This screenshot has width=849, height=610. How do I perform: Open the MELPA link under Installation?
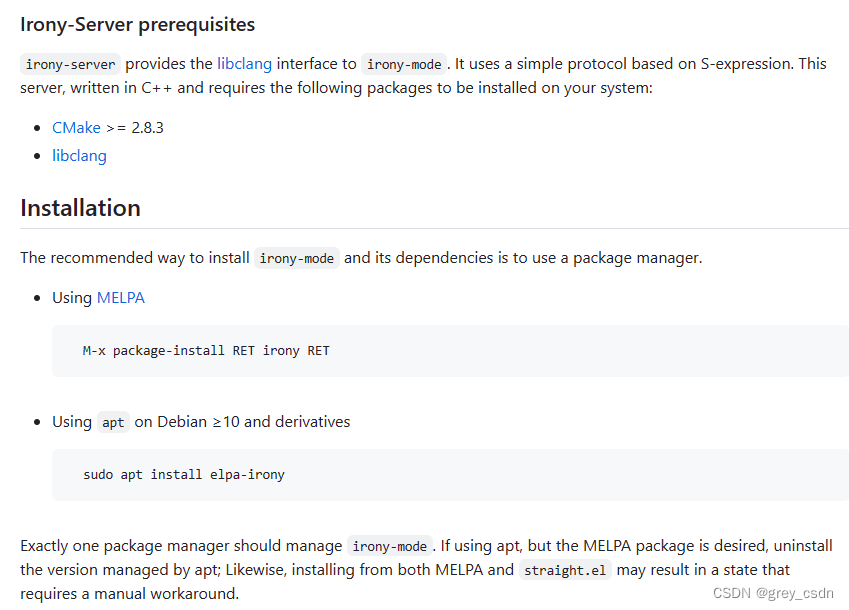[121, 298]
